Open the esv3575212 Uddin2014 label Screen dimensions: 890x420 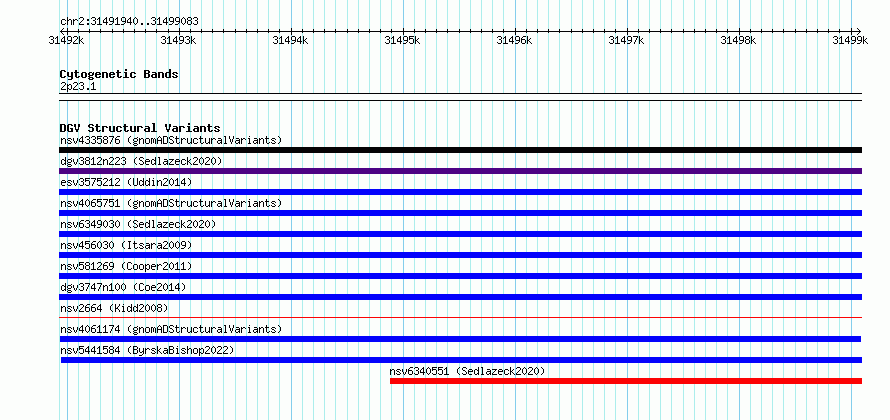coord(126,182)
